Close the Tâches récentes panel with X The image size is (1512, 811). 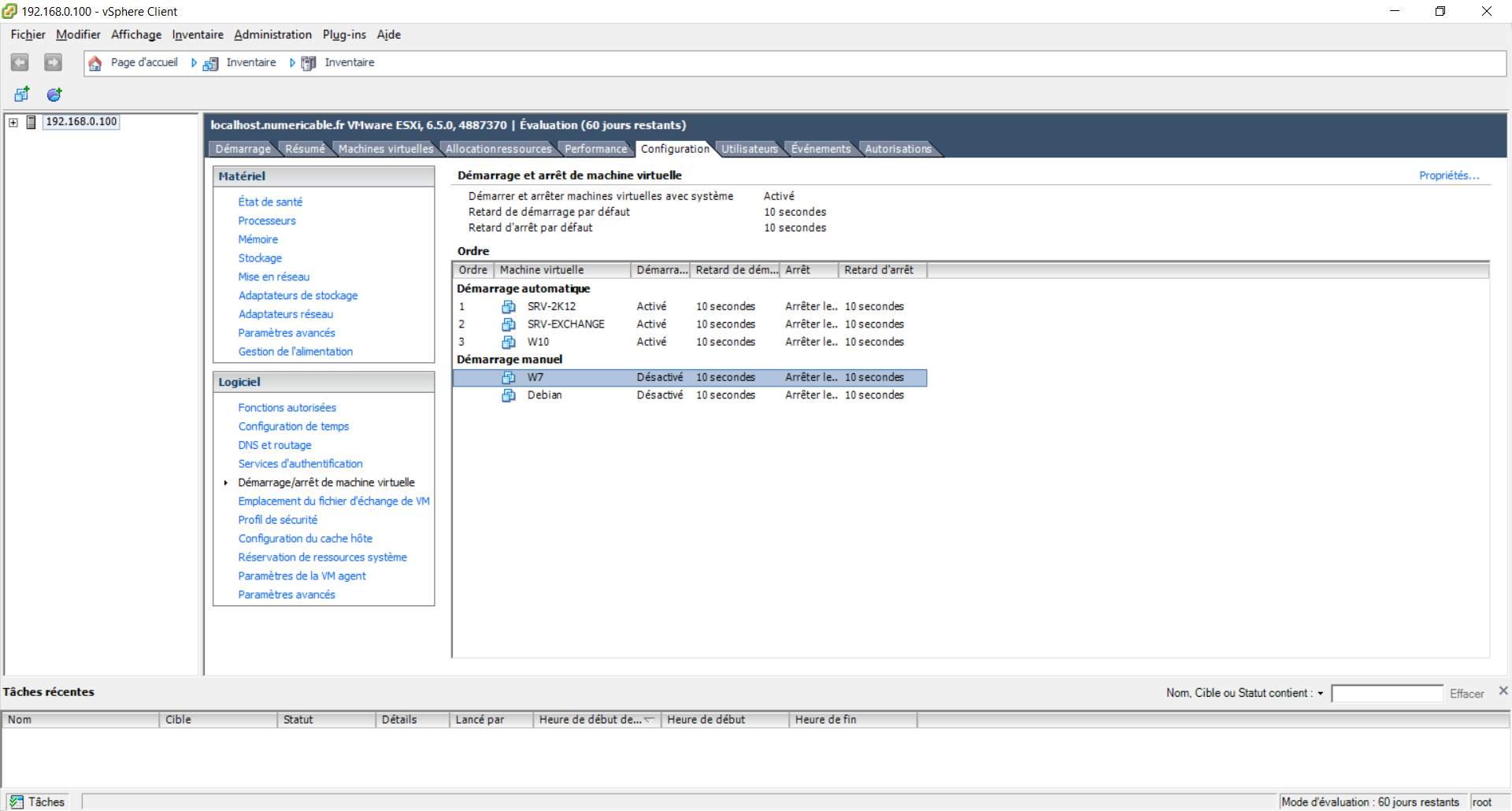(1503, 691)
